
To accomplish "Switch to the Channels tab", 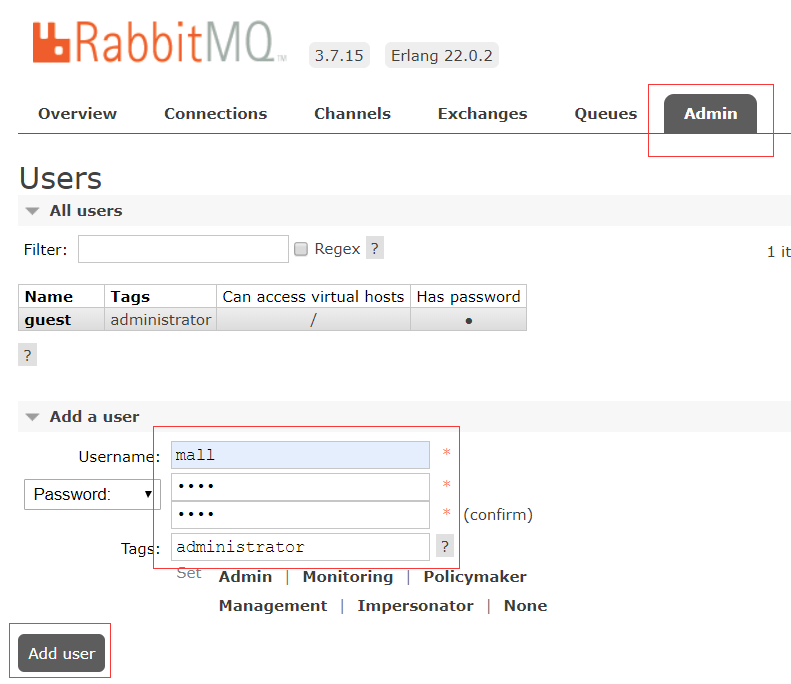I will (352, 113).
